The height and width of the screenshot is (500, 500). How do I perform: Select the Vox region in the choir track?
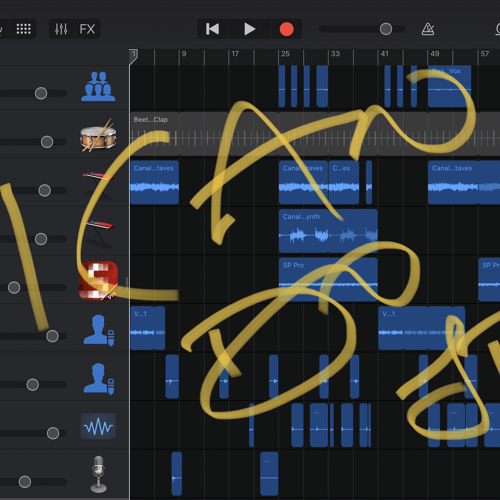pyautogui.click(x=449, y=86)
